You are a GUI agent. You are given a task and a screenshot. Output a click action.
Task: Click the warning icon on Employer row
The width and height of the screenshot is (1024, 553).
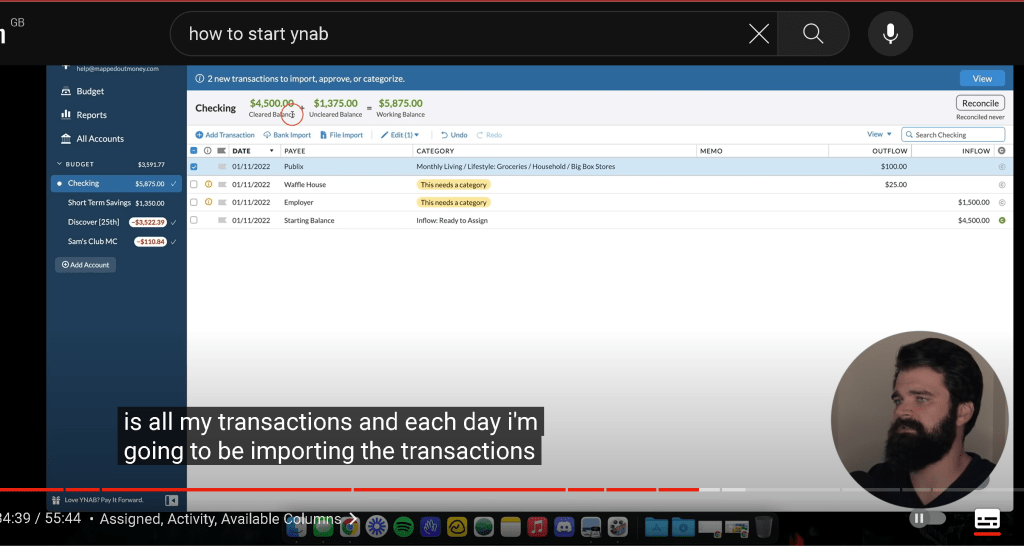click(x=208, y=202)
